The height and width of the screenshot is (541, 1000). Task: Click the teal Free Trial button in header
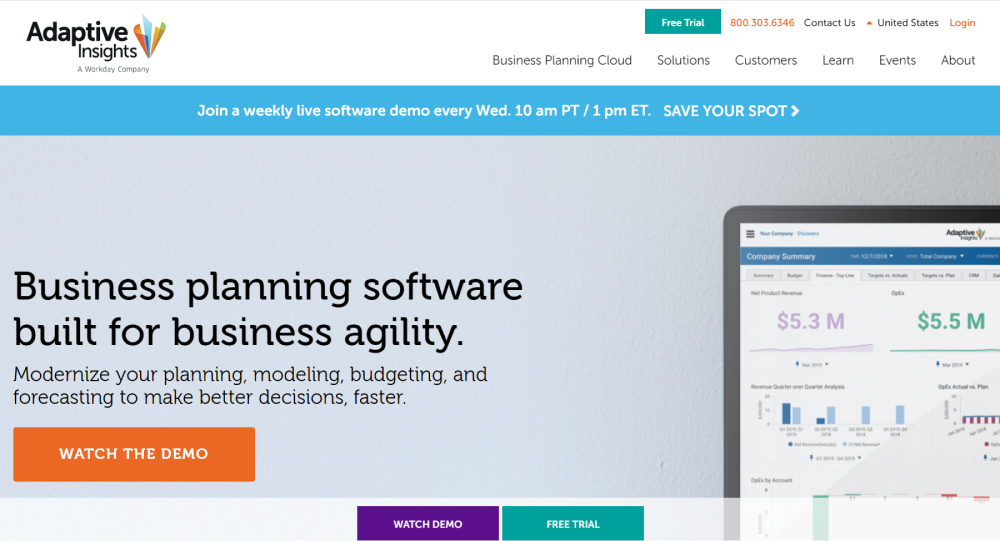[683, 22]
